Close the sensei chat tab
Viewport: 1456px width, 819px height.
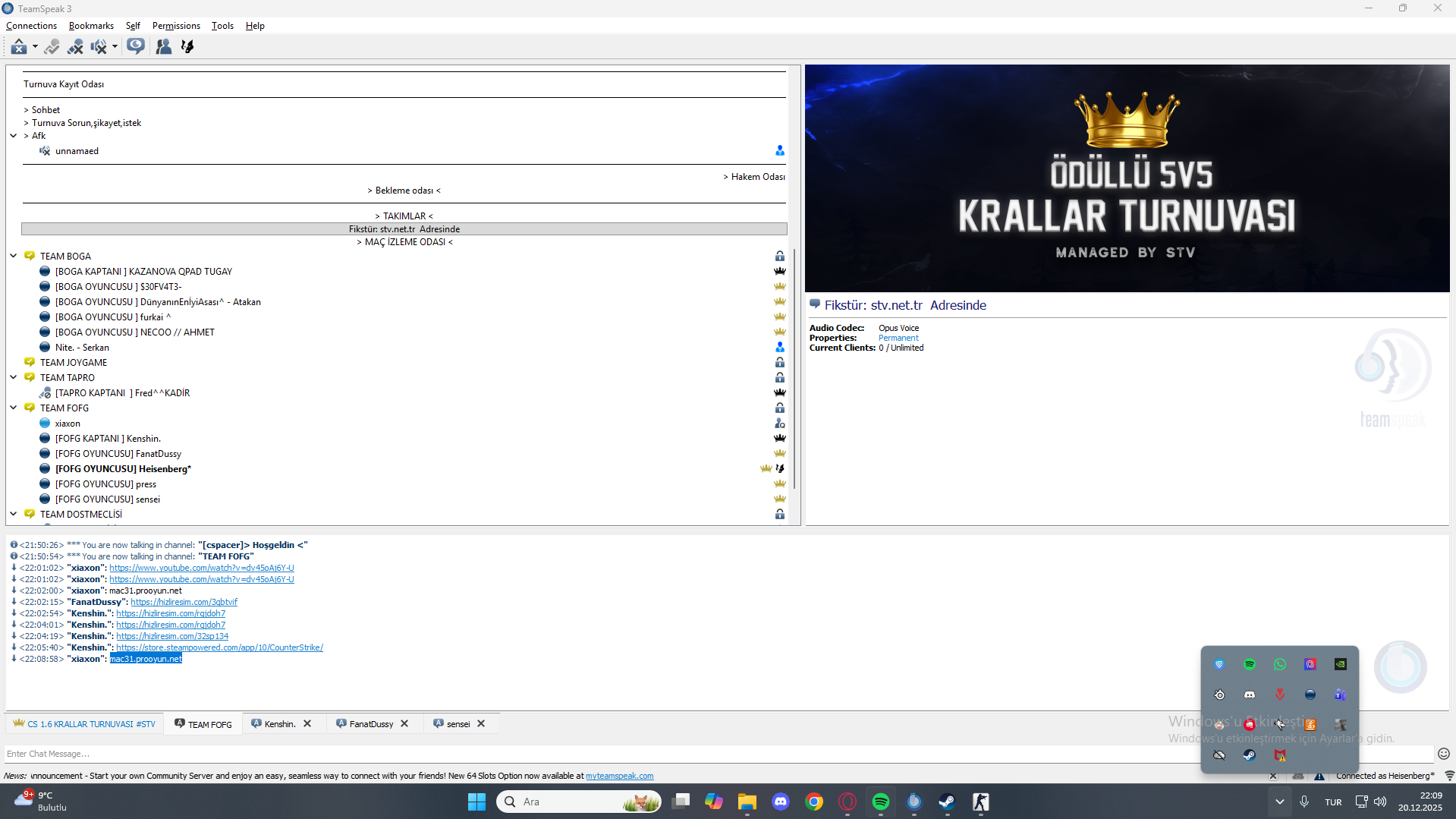pyautogui.click(x=481, y=724)
